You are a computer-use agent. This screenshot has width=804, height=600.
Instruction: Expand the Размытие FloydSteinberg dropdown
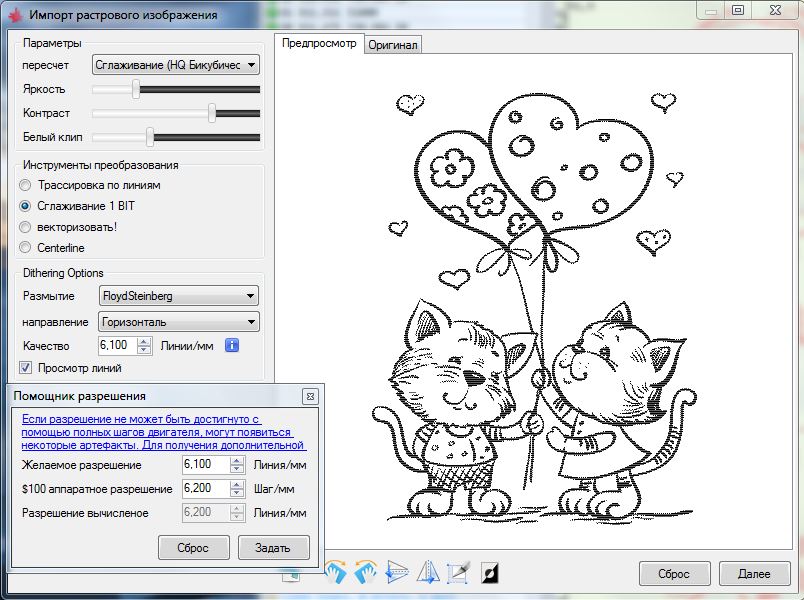coord(179,296)
